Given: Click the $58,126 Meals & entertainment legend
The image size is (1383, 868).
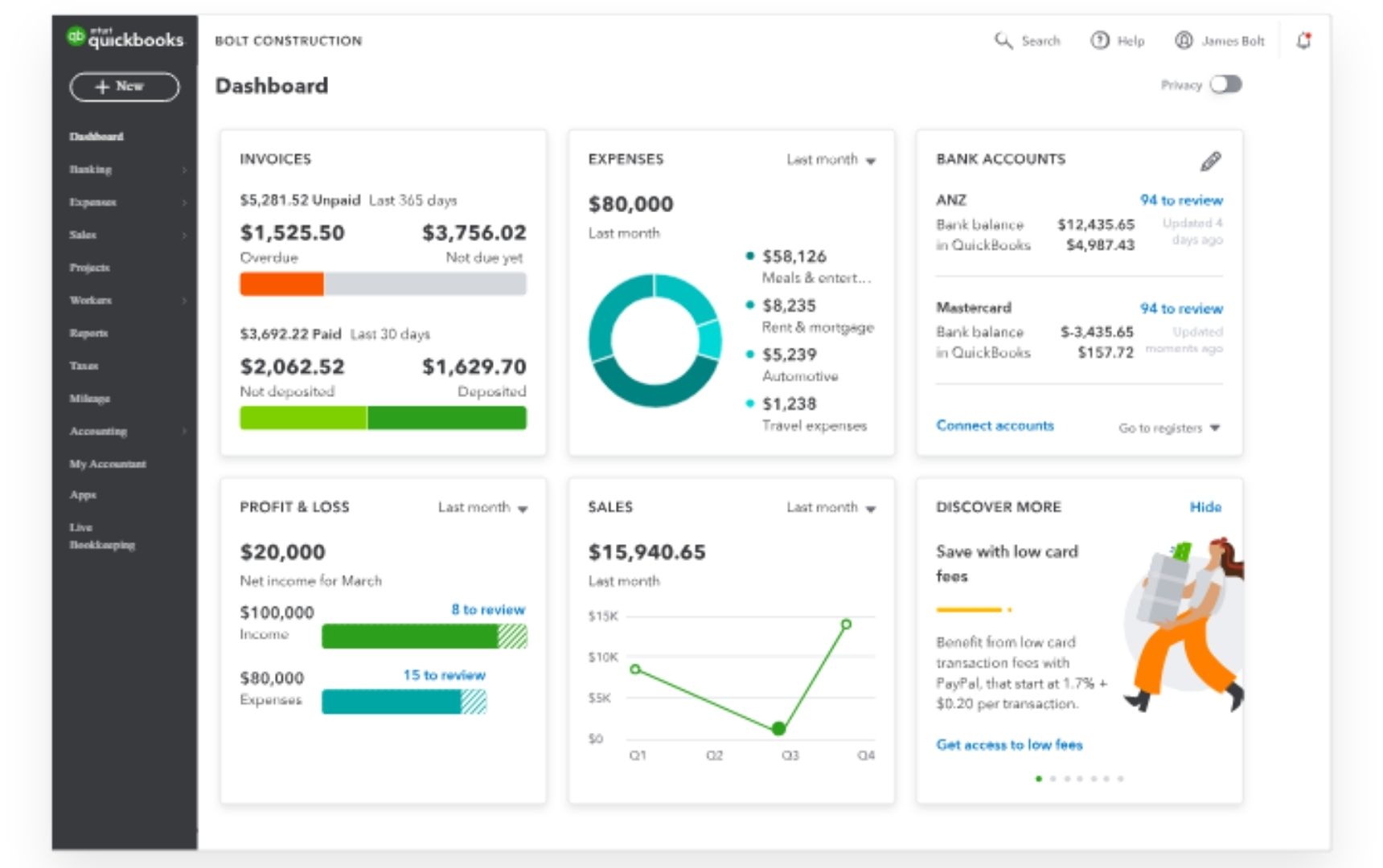Looking at the screenshot, I should pos(809,267).
